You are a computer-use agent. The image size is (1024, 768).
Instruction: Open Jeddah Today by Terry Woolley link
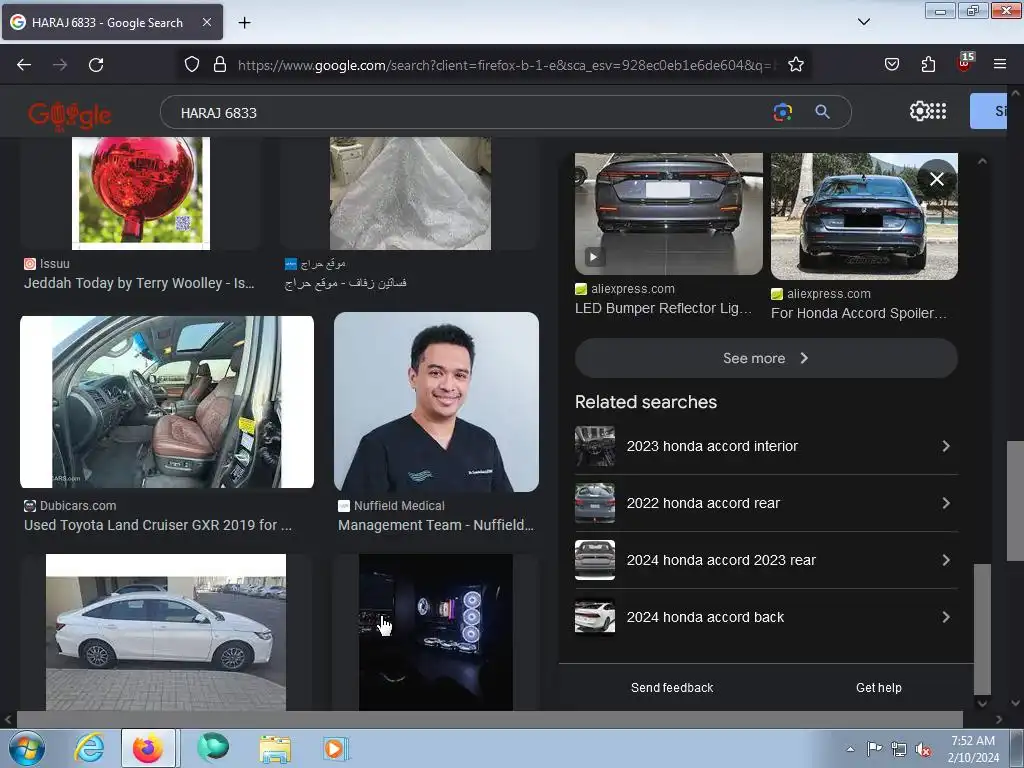click(x=139, y=283)
